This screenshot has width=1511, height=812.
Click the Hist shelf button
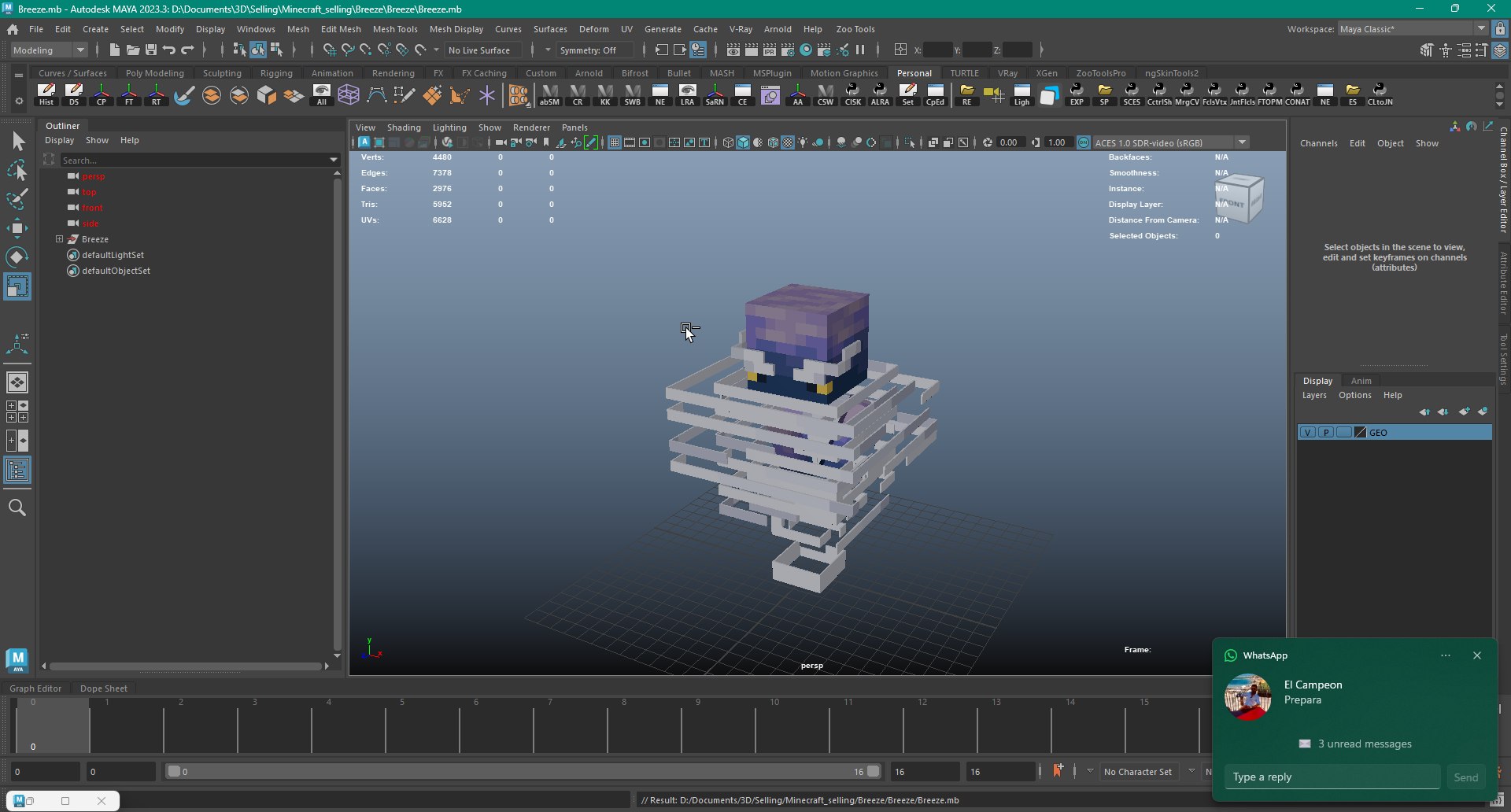pos(46,94)
